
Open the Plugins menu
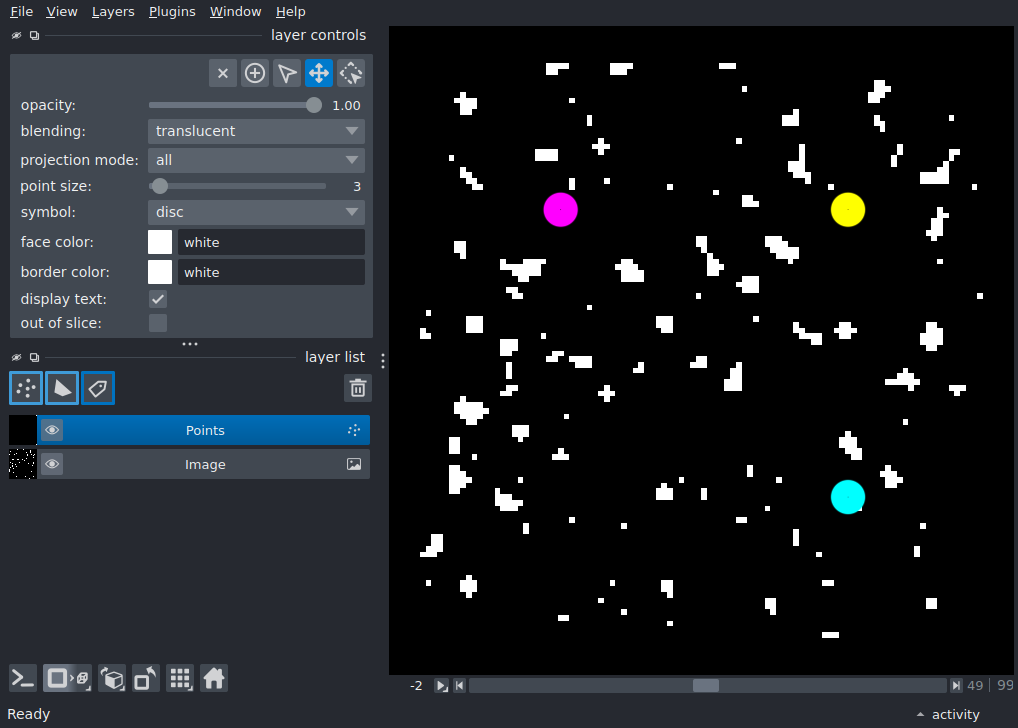(x=172, y=12)
